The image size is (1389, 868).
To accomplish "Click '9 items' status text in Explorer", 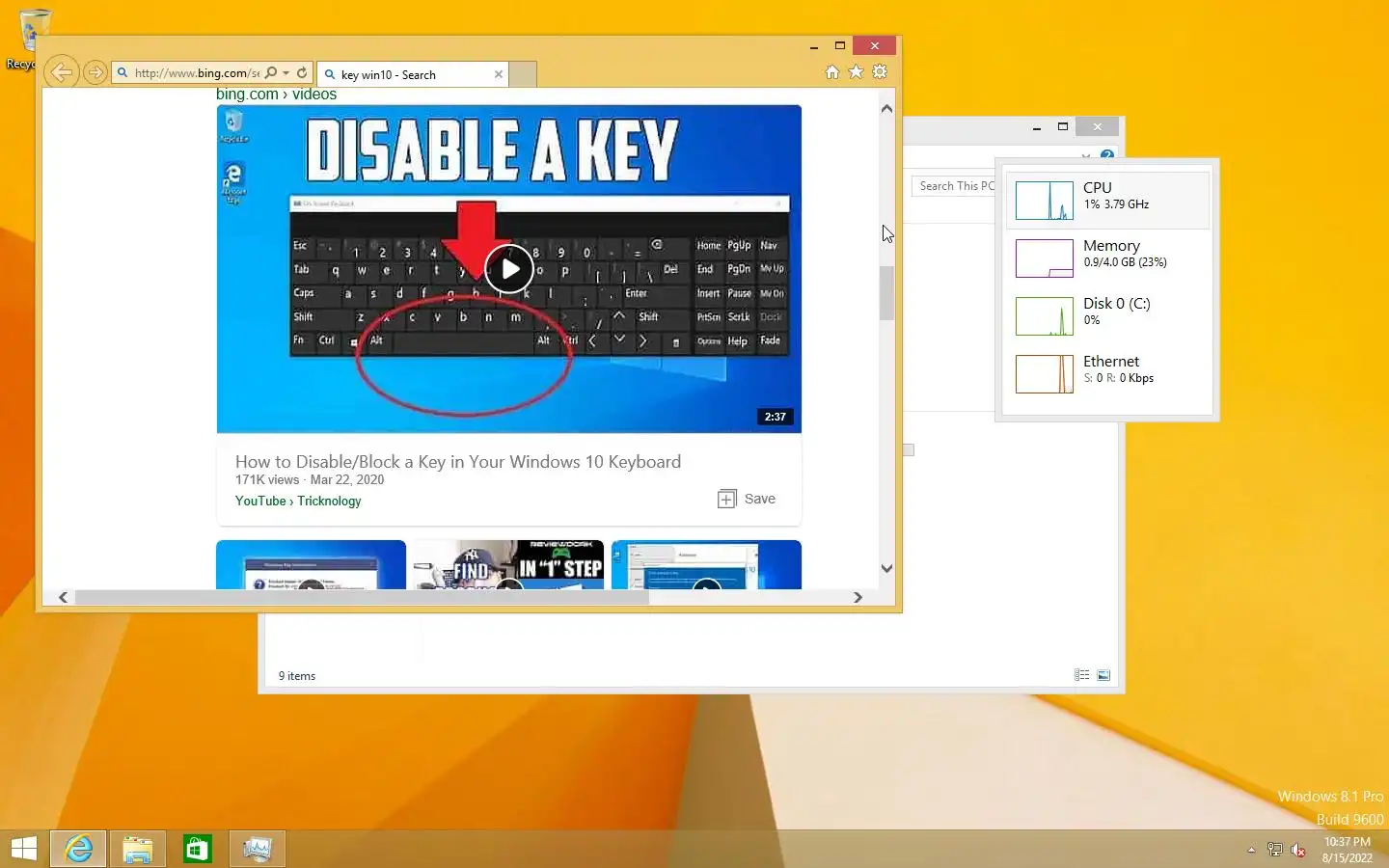I will 297,676.
